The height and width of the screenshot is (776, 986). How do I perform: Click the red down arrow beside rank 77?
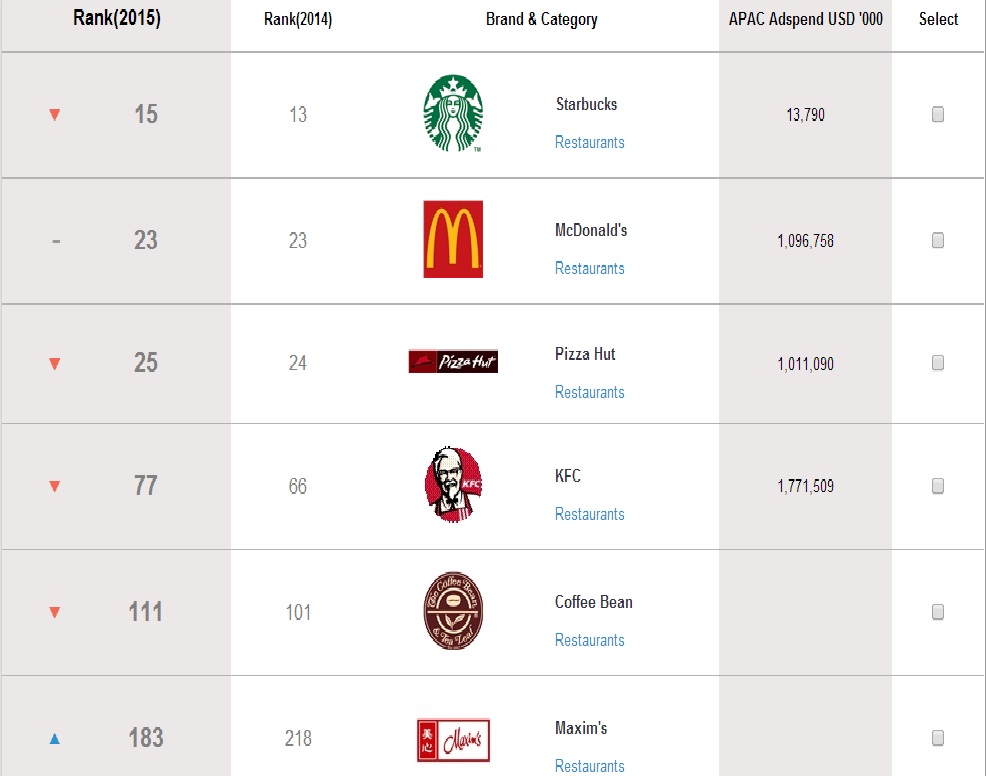point(55,487)
